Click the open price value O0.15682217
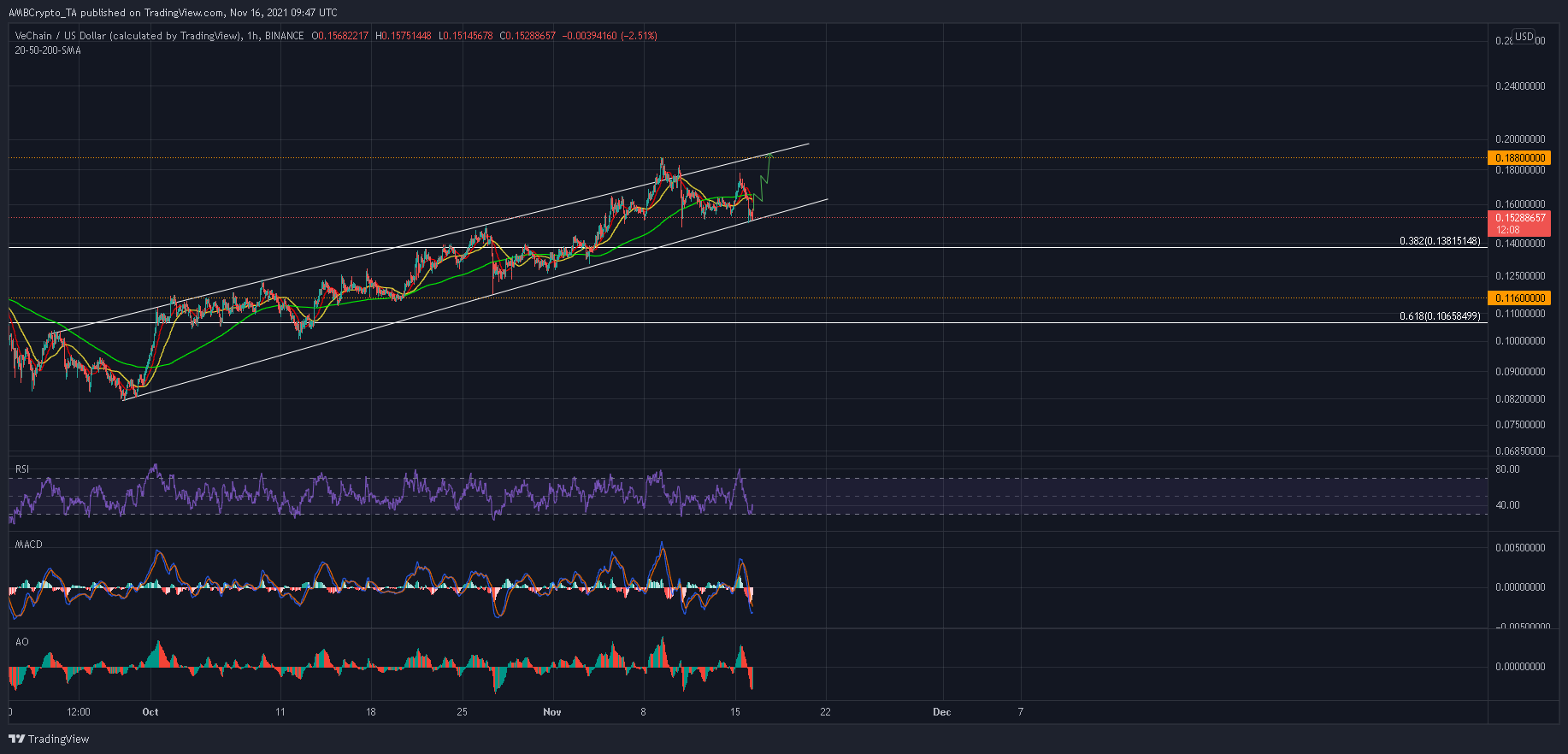The height and width of the screenshot is (754, 1568). tap(340, 36)
